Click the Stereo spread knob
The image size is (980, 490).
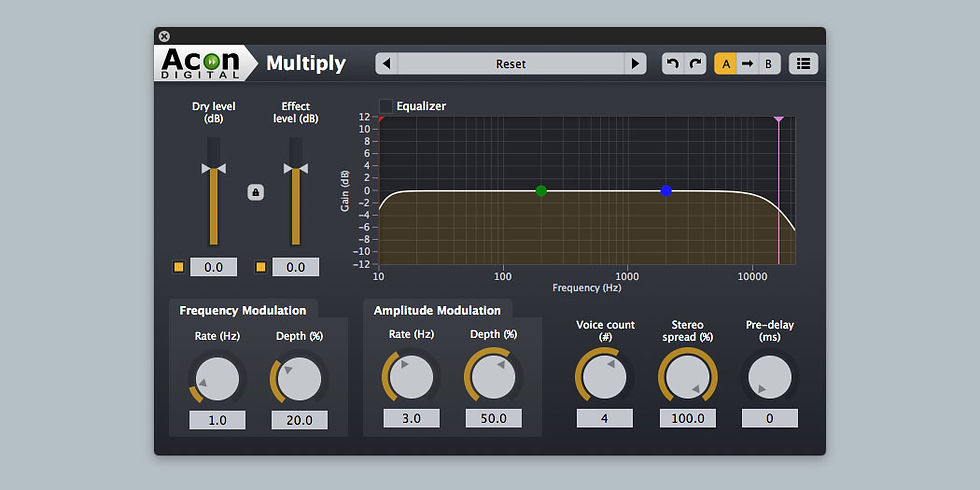click(x=688, y=377)
